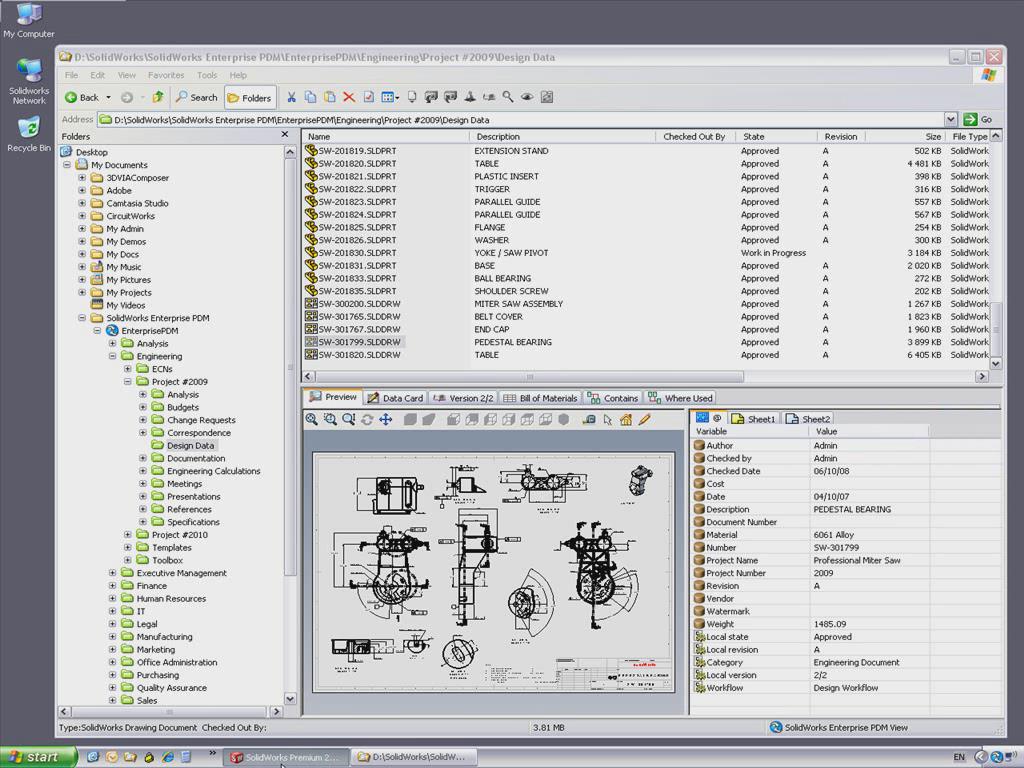Switch to the Data Card tab
This screenshot has height=768, width=1024.
pos(395,398)
